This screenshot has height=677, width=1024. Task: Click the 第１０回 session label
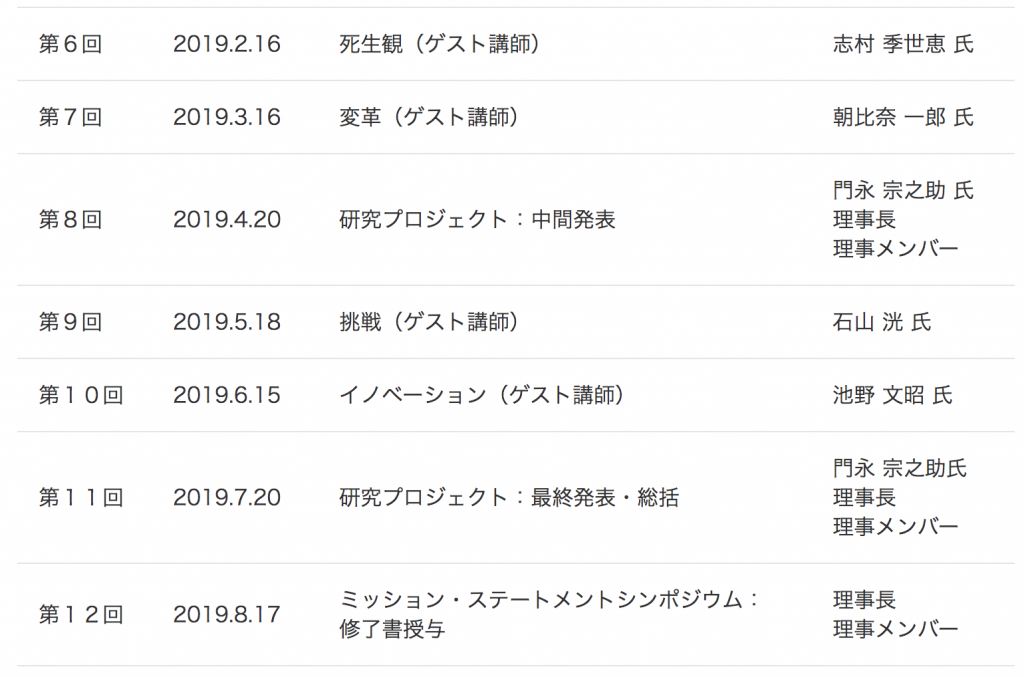coord(81,395)
